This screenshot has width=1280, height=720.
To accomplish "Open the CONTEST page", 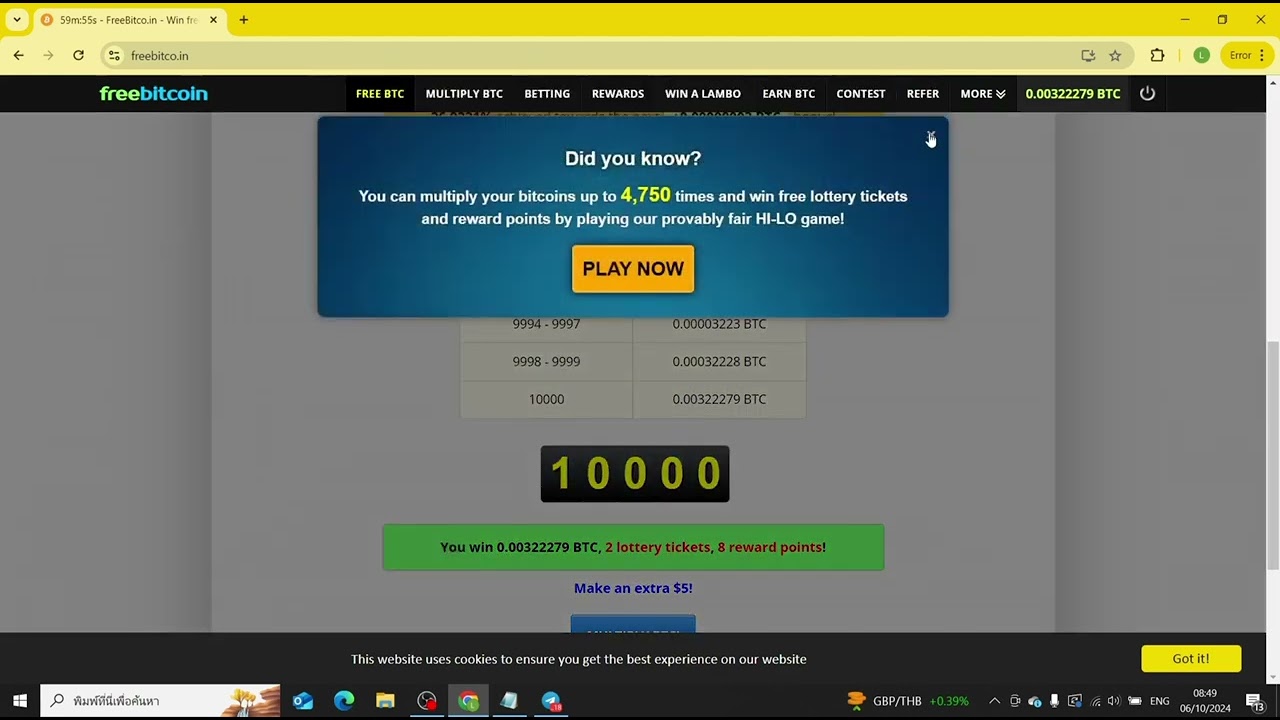I will point(861,94).
